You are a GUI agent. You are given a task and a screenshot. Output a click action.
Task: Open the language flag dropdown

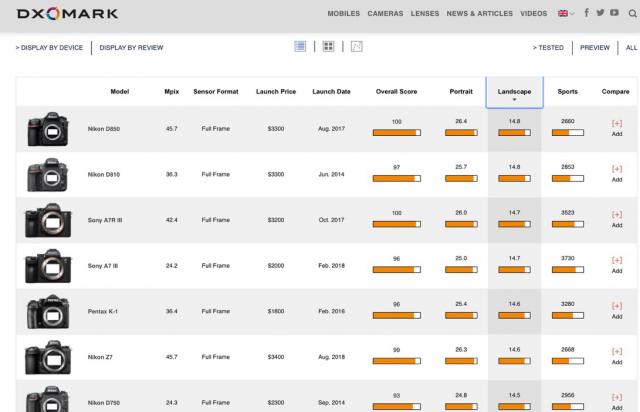[x=564, y=14]
